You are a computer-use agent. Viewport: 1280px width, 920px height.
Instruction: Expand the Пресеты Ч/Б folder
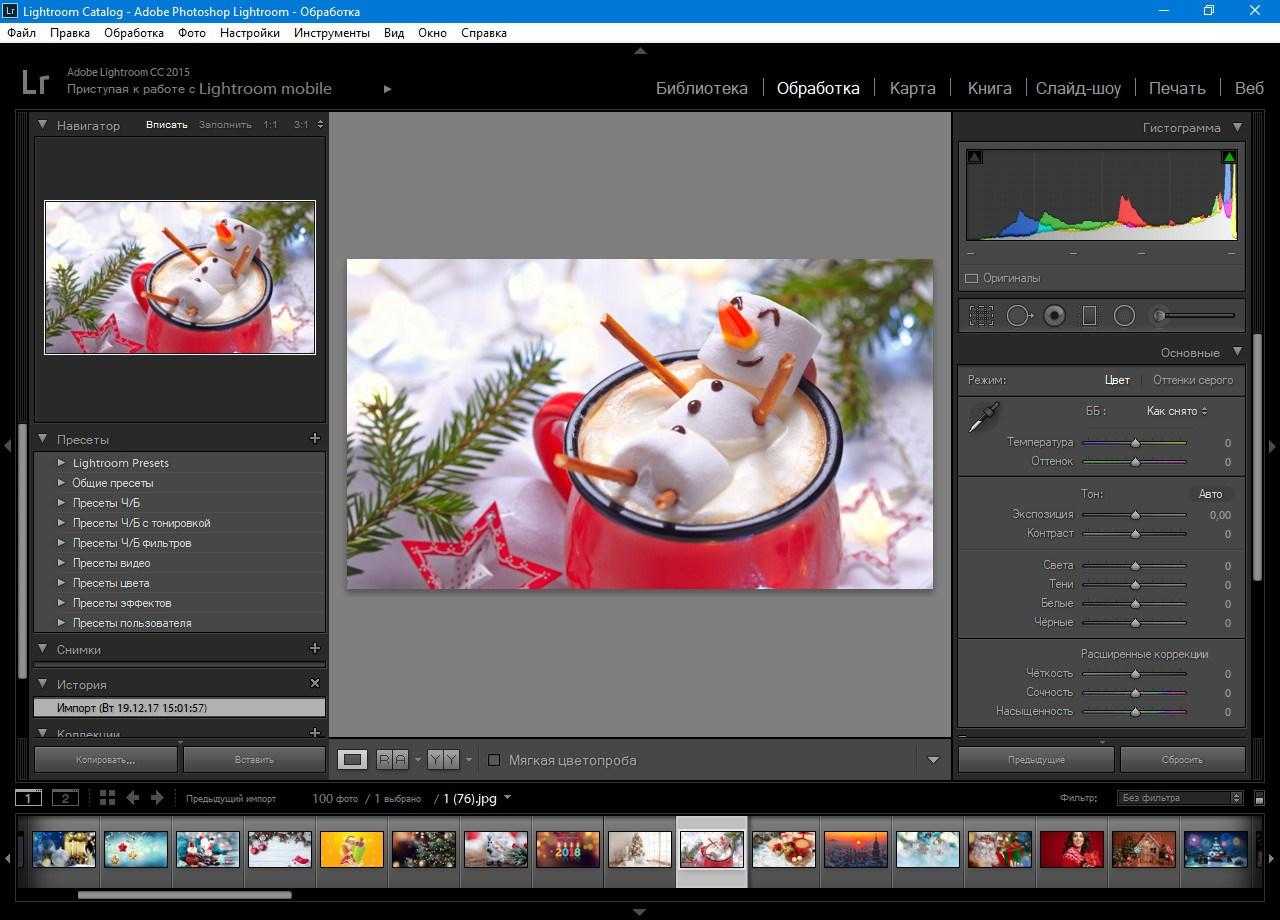61,503
